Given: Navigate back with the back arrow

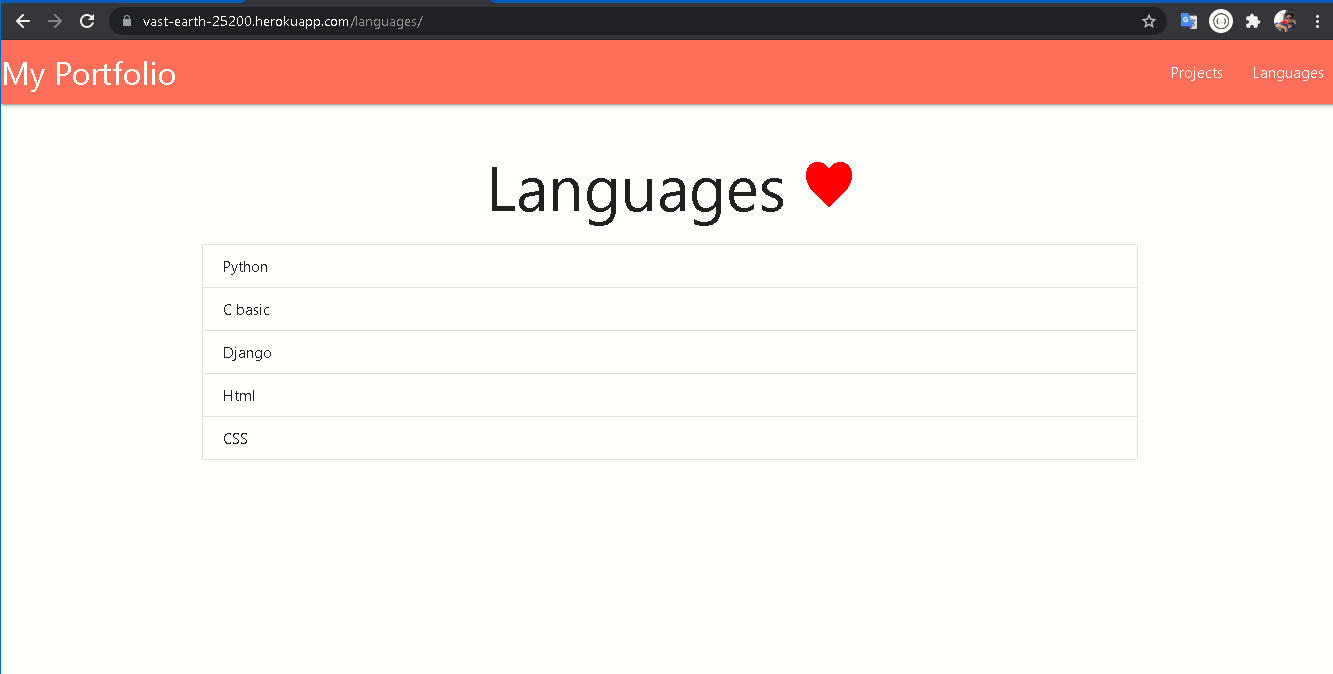Looking at the screenshot, I should click(22, 20).
